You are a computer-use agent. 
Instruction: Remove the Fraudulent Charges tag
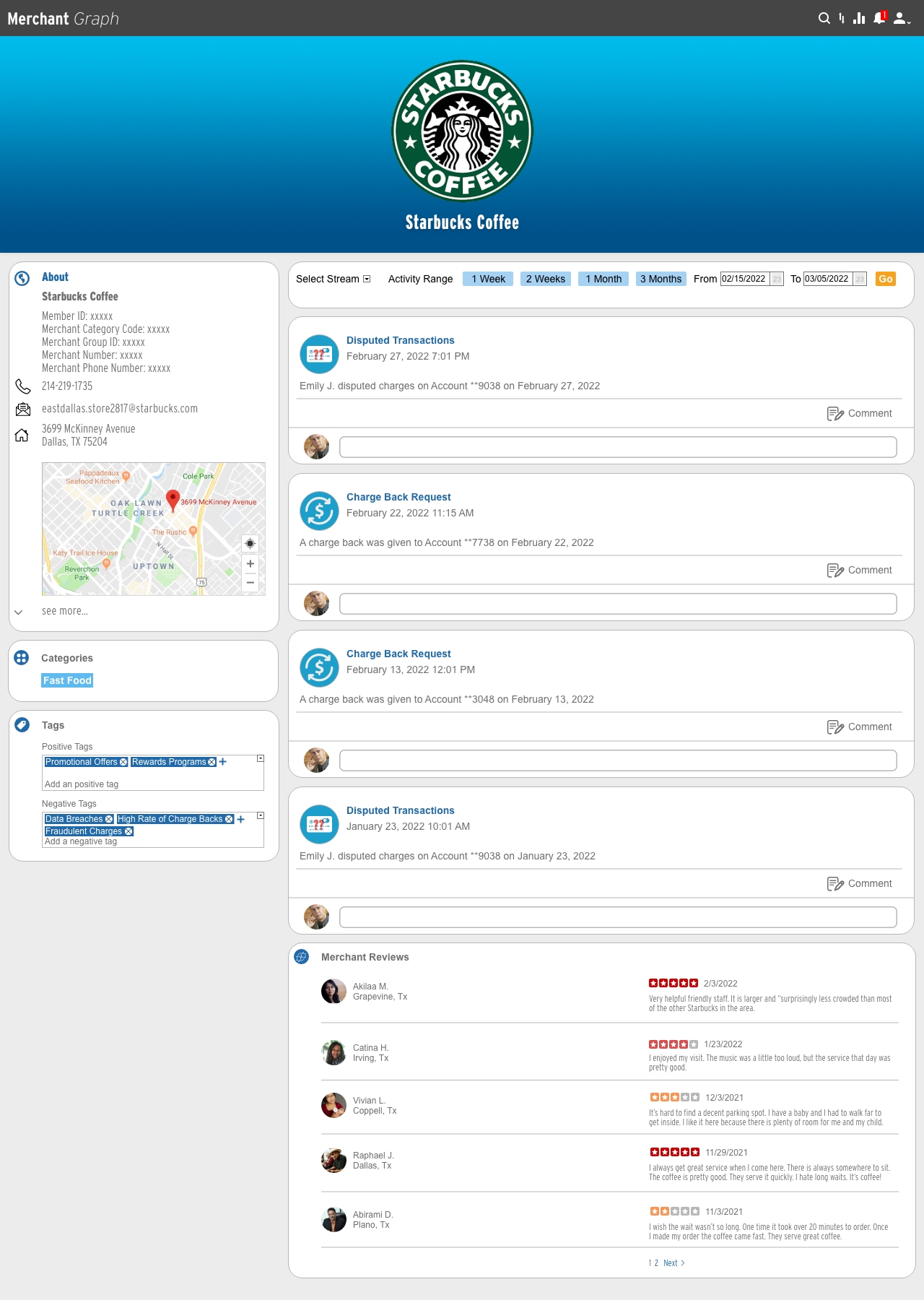(x=128, y=831)
